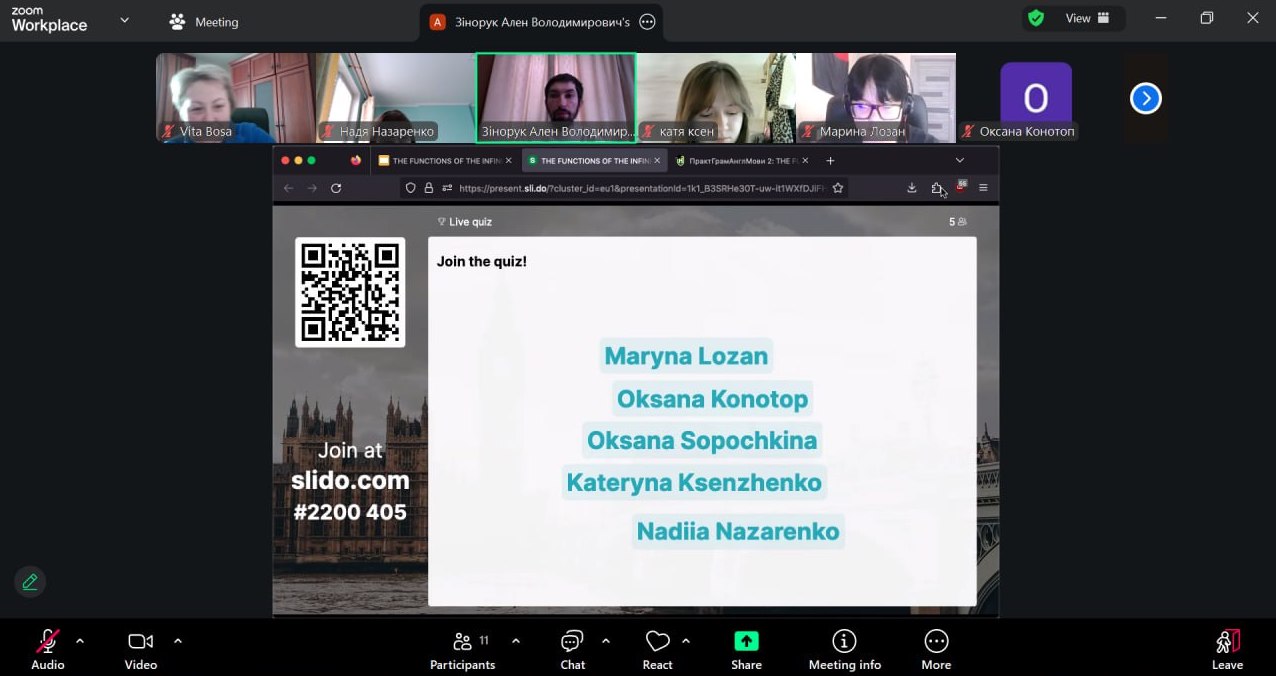This screenshot has width=1276, height=676.
Task: Click the name Maryna Lozan
Action: pyautogui.click(x=686, y=356)
